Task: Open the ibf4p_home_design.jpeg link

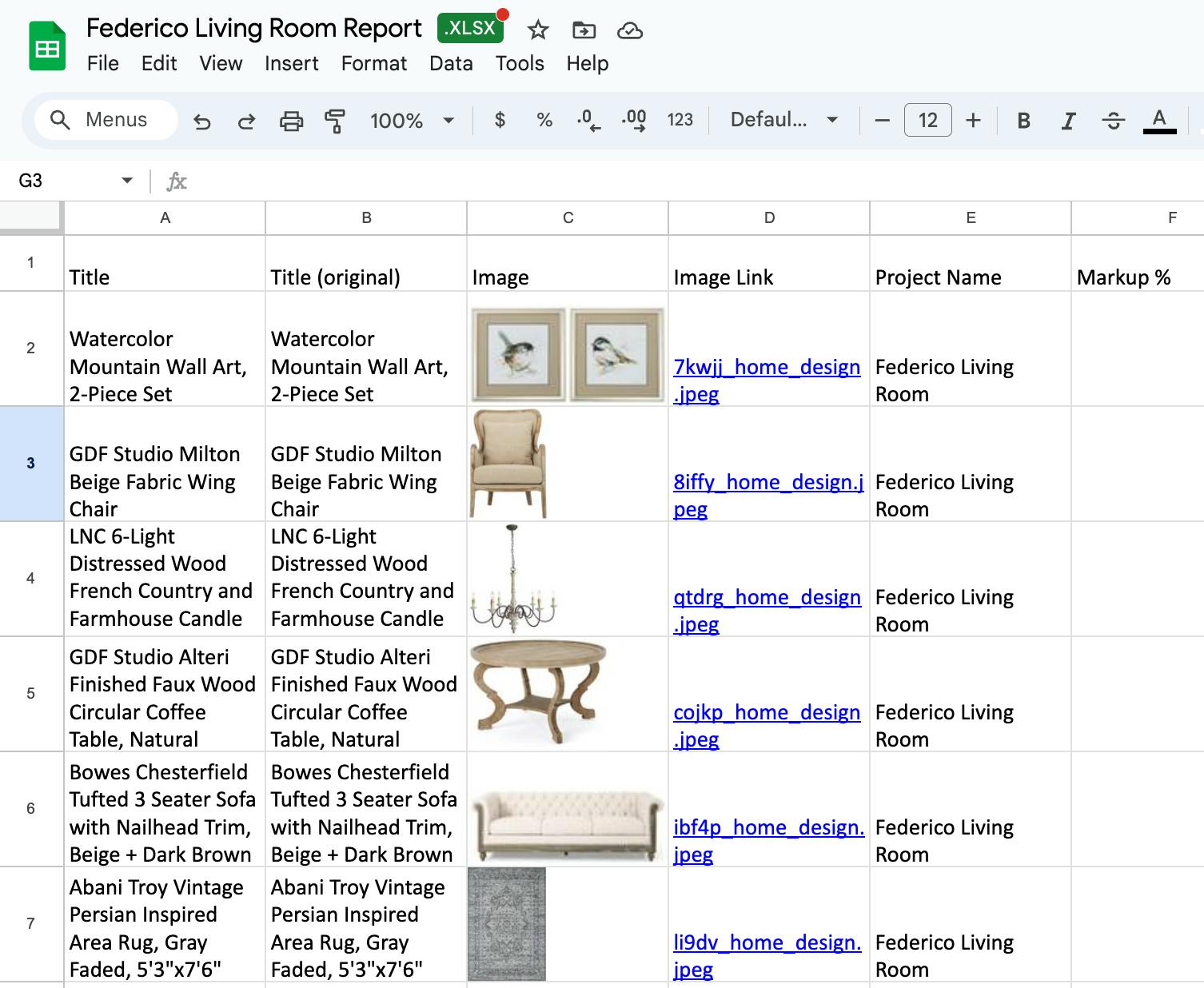Action: 768,841
